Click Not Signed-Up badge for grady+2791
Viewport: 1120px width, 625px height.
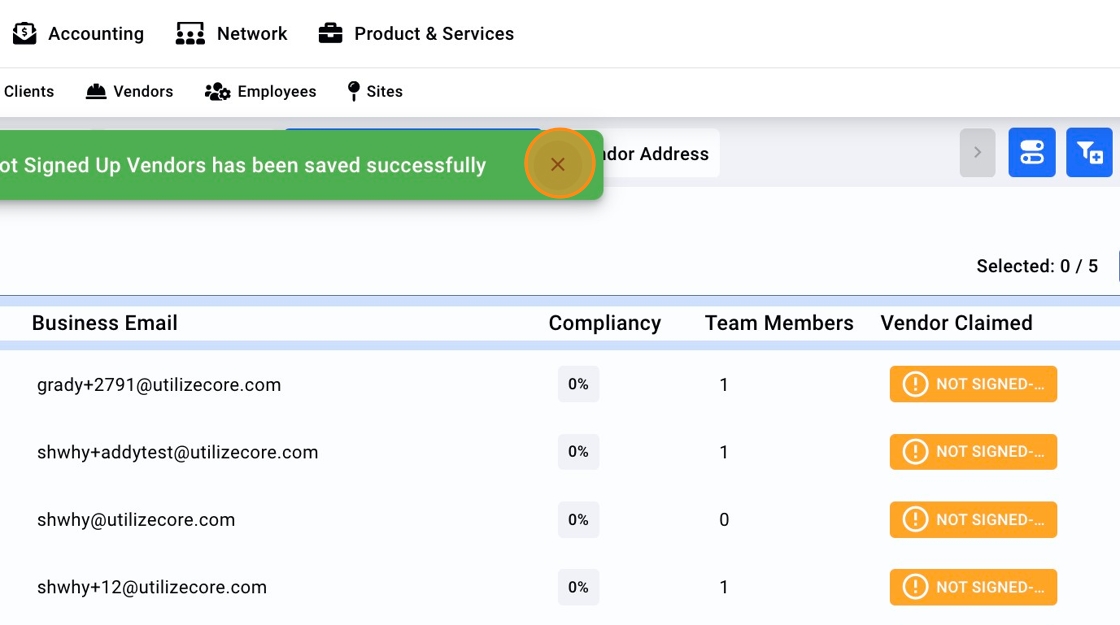coord(973,384)
